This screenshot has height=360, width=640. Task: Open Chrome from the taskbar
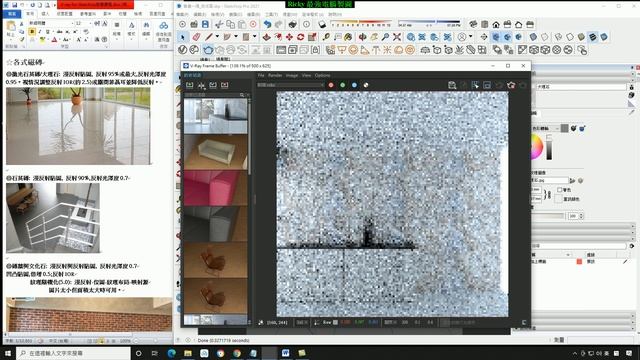(237, 353)
